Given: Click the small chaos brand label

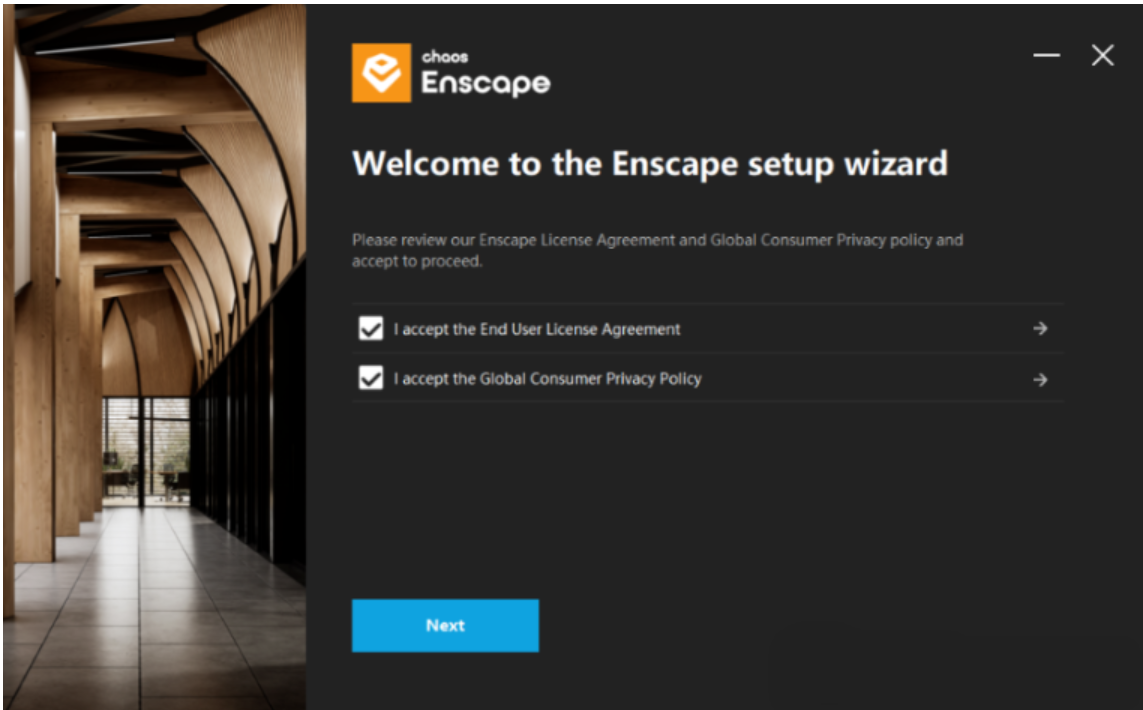Looking at the screenshot, I should click(445, 56).
